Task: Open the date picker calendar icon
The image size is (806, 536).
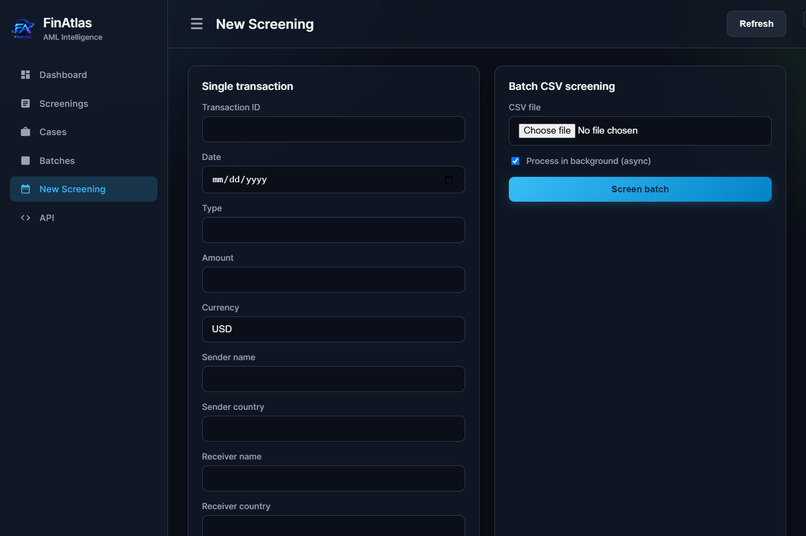Action: pyautogui.click(x=449, y=179)
